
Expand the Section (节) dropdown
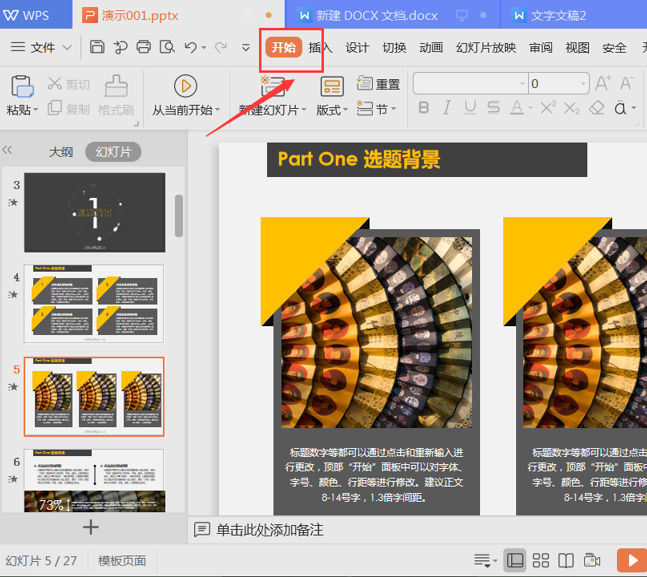pyautogui.click(x=393, y=109)
